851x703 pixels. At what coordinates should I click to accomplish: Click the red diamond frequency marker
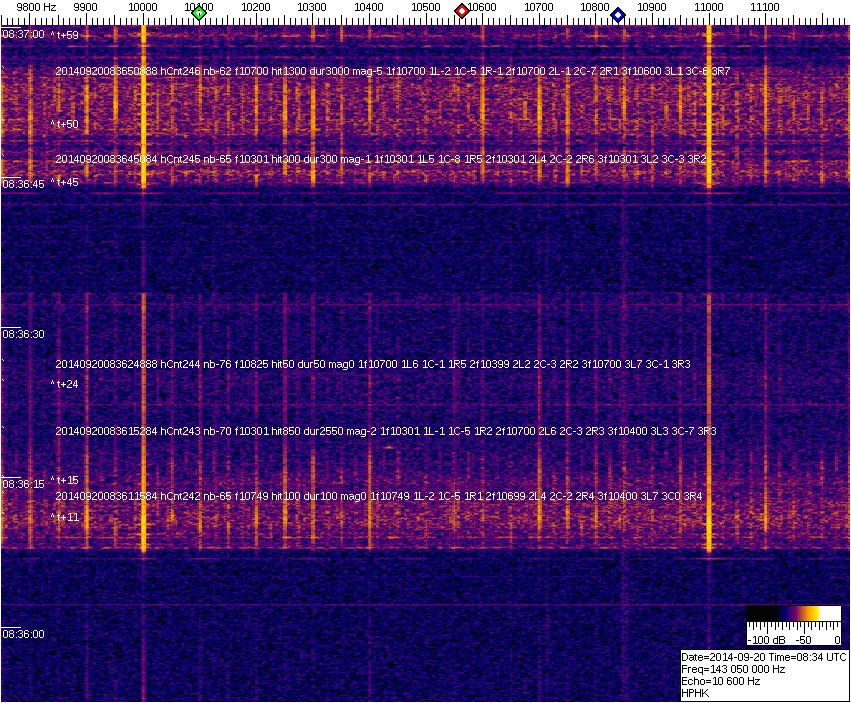462,11
